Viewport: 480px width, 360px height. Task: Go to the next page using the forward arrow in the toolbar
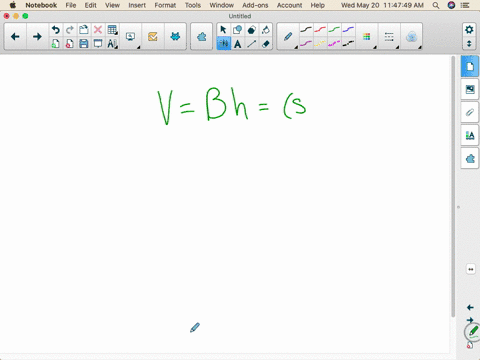(37, 37)
